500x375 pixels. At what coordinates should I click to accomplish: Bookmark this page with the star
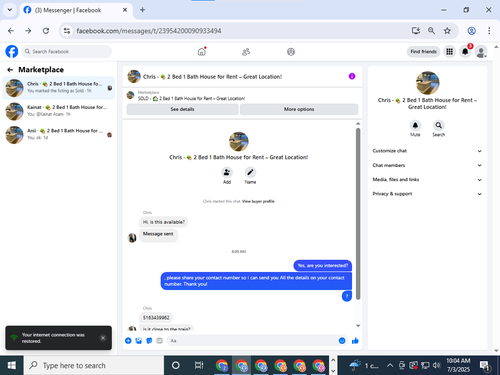(x=447, y=31)
